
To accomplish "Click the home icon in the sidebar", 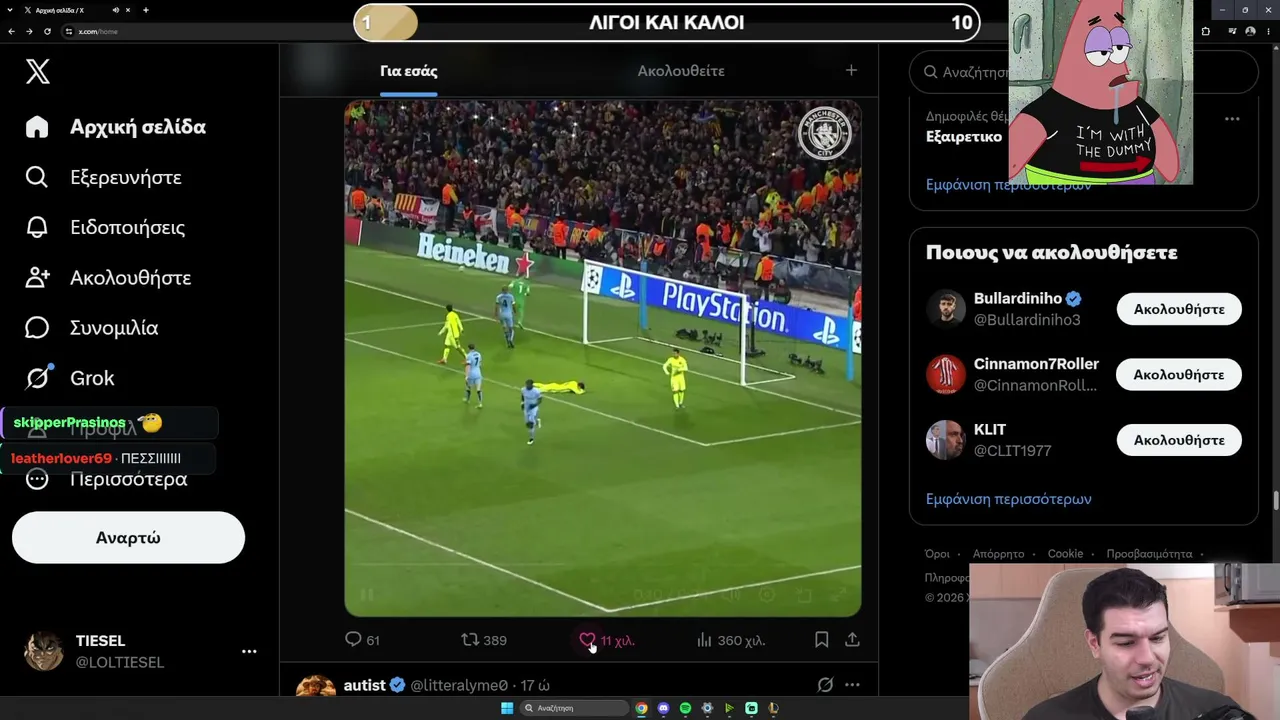I will [37, 127].
